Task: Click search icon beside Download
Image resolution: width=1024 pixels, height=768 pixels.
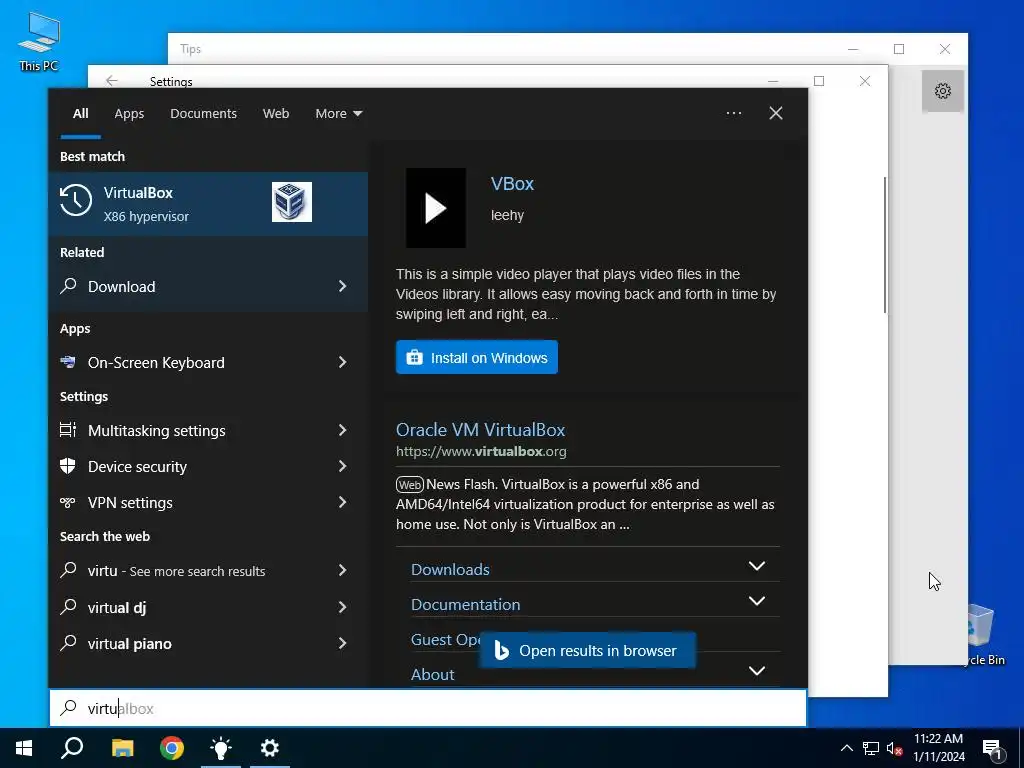Action: [x=68, y=286]
